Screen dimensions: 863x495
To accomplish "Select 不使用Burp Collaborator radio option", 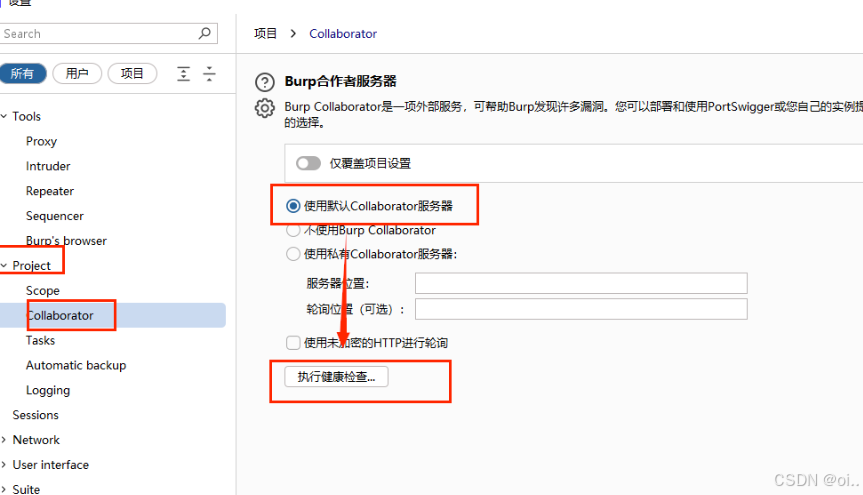I will click(293, 230).
